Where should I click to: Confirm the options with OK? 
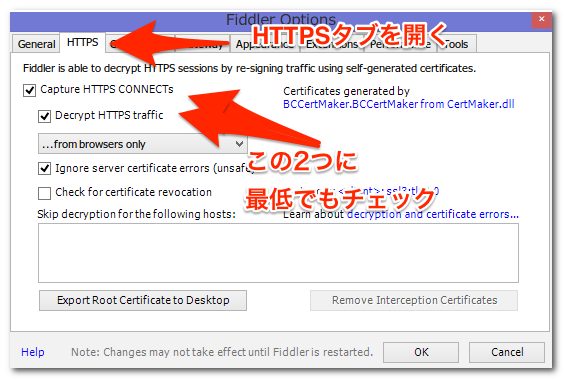421,352
